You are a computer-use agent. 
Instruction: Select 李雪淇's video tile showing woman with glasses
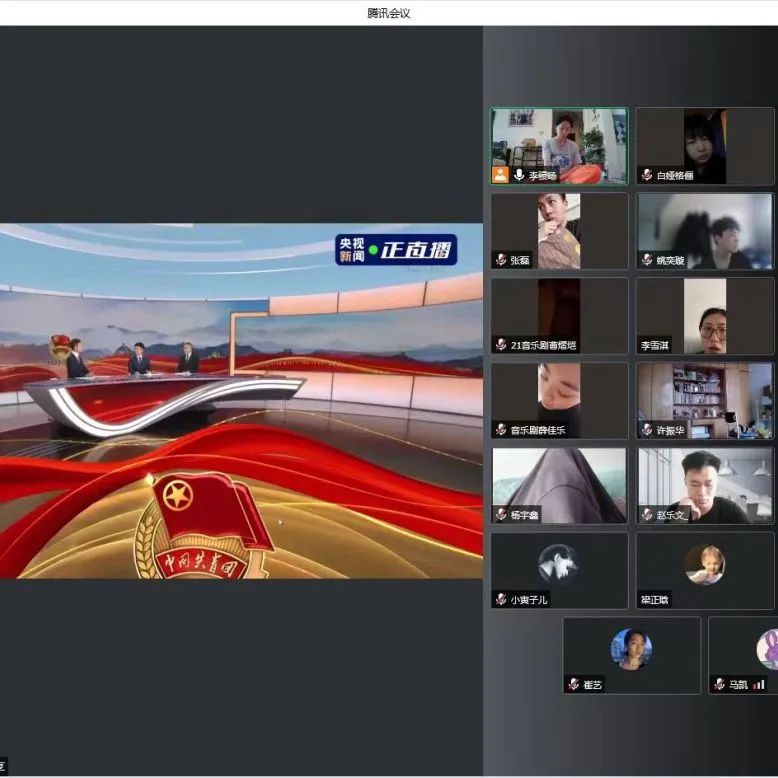coord(705,316)
